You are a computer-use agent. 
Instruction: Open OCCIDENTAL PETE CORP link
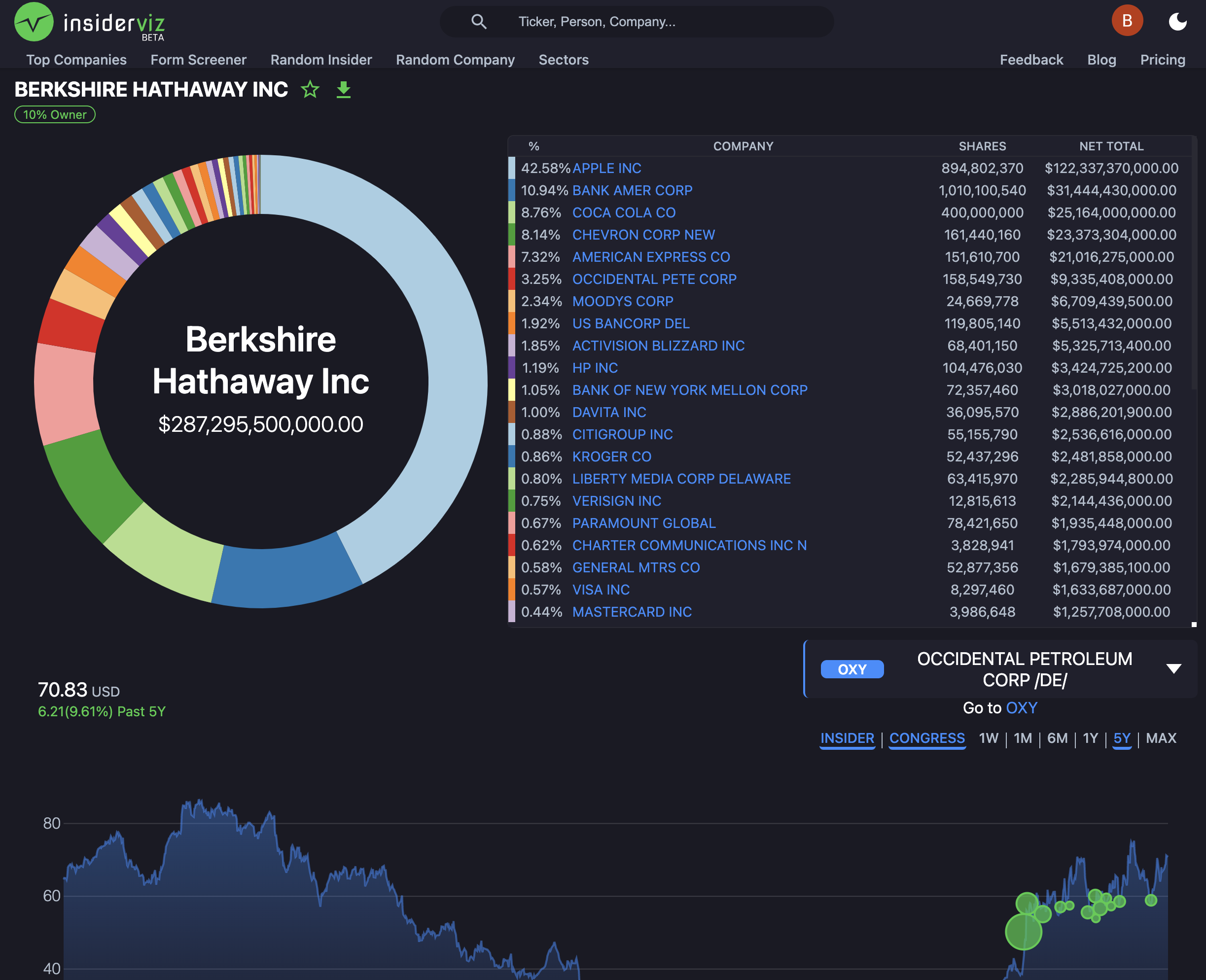point(654,279)
